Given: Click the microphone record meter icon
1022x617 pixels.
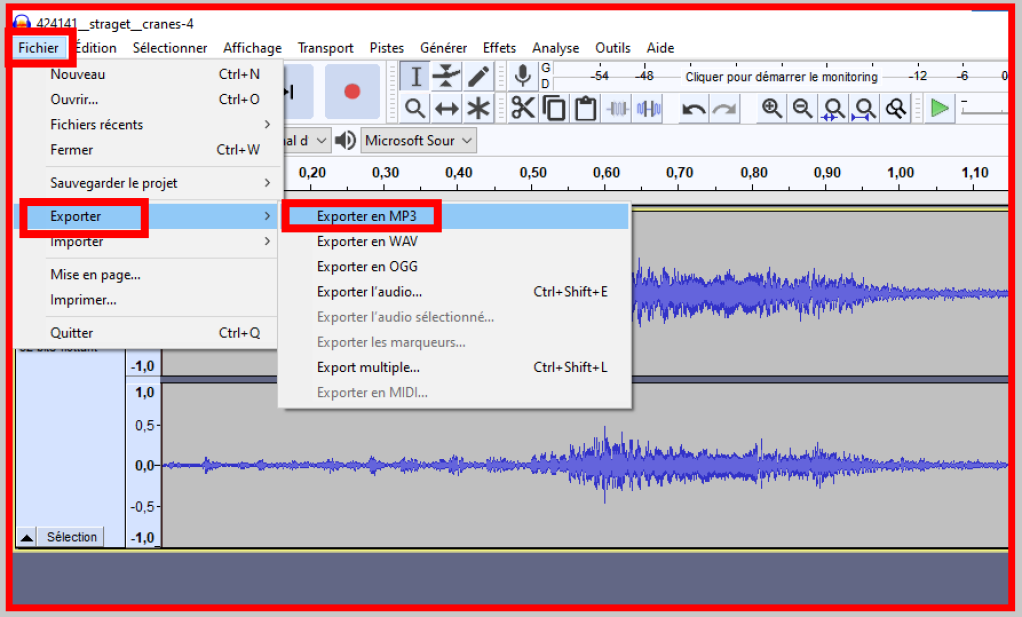Looking at the screenshot, I should (x=522, y=76).
